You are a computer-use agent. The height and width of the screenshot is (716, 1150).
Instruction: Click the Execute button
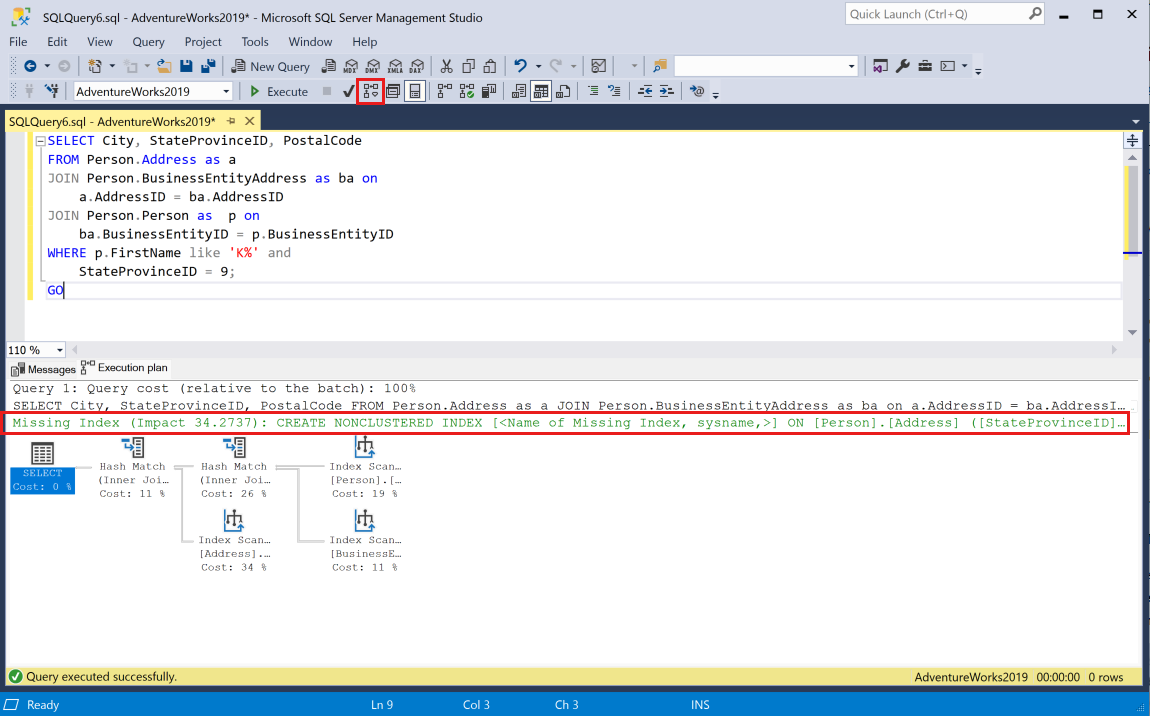point(278,91)
